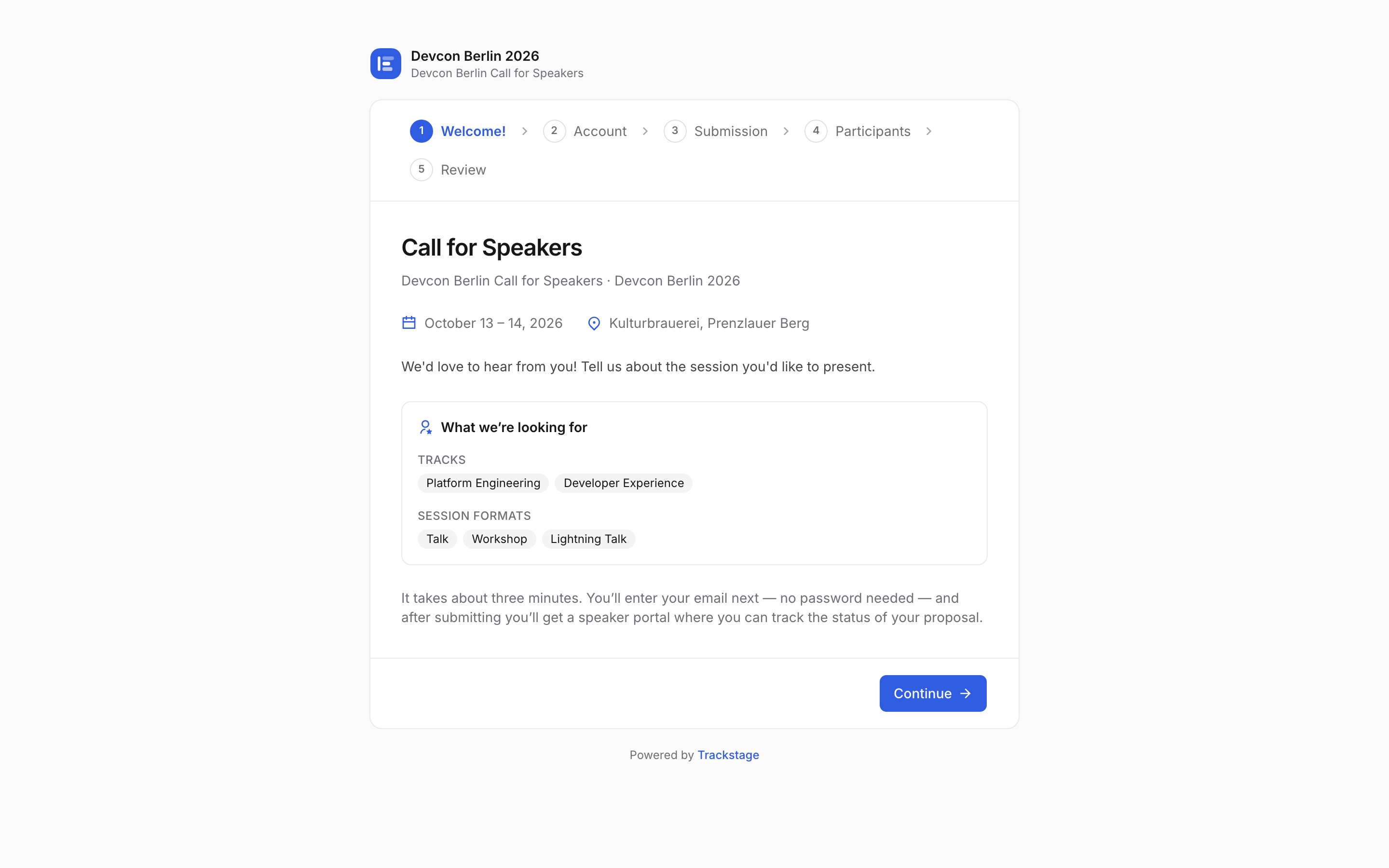
Task: Click the step 3 circle badge
Action: click(675, 131)
